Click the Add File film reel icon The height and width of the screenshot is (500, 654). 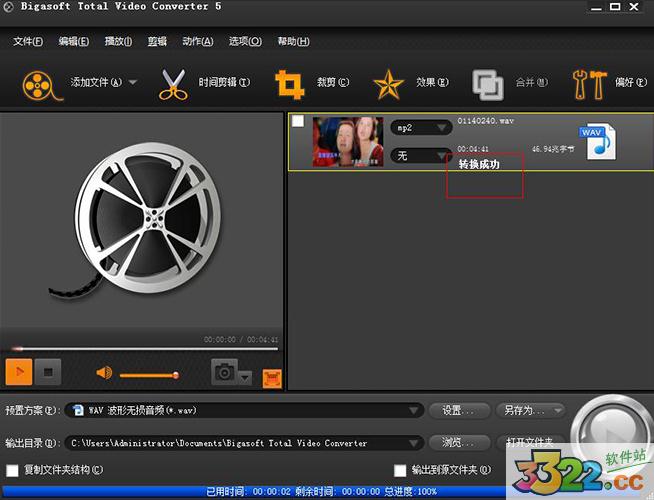pos(42,85)
